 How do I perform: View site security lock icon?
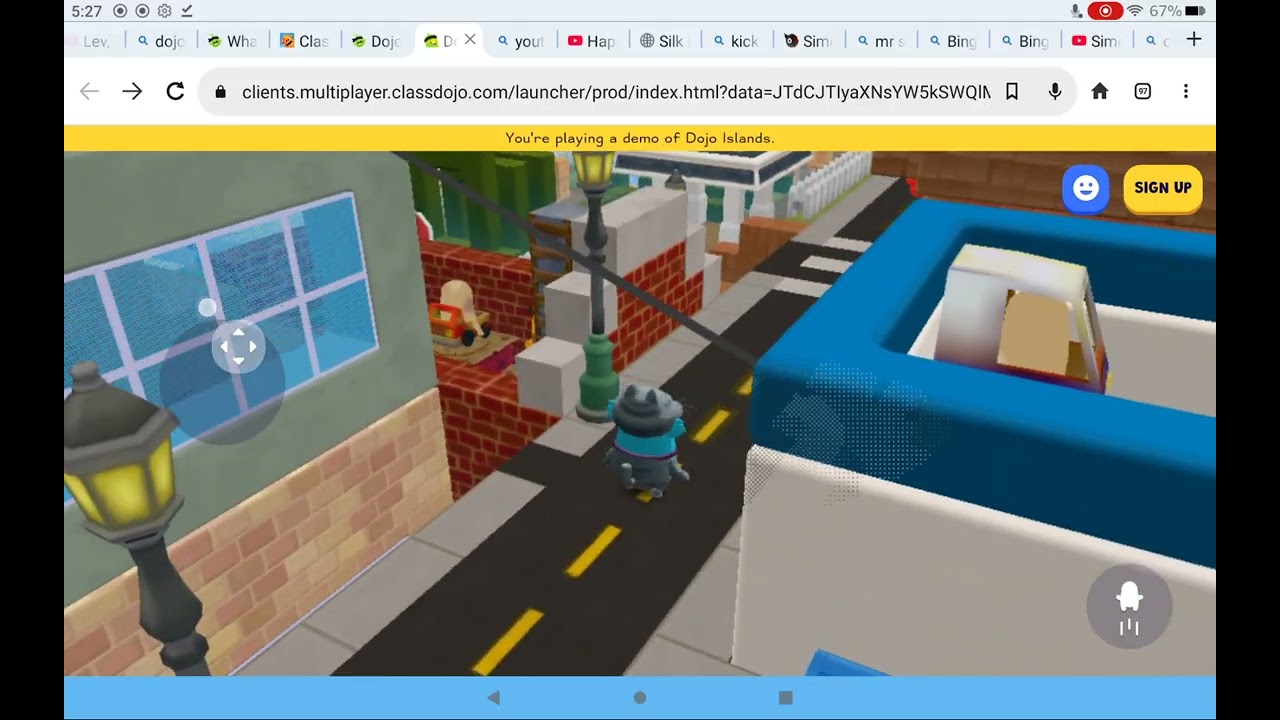(x=221, y=92)
